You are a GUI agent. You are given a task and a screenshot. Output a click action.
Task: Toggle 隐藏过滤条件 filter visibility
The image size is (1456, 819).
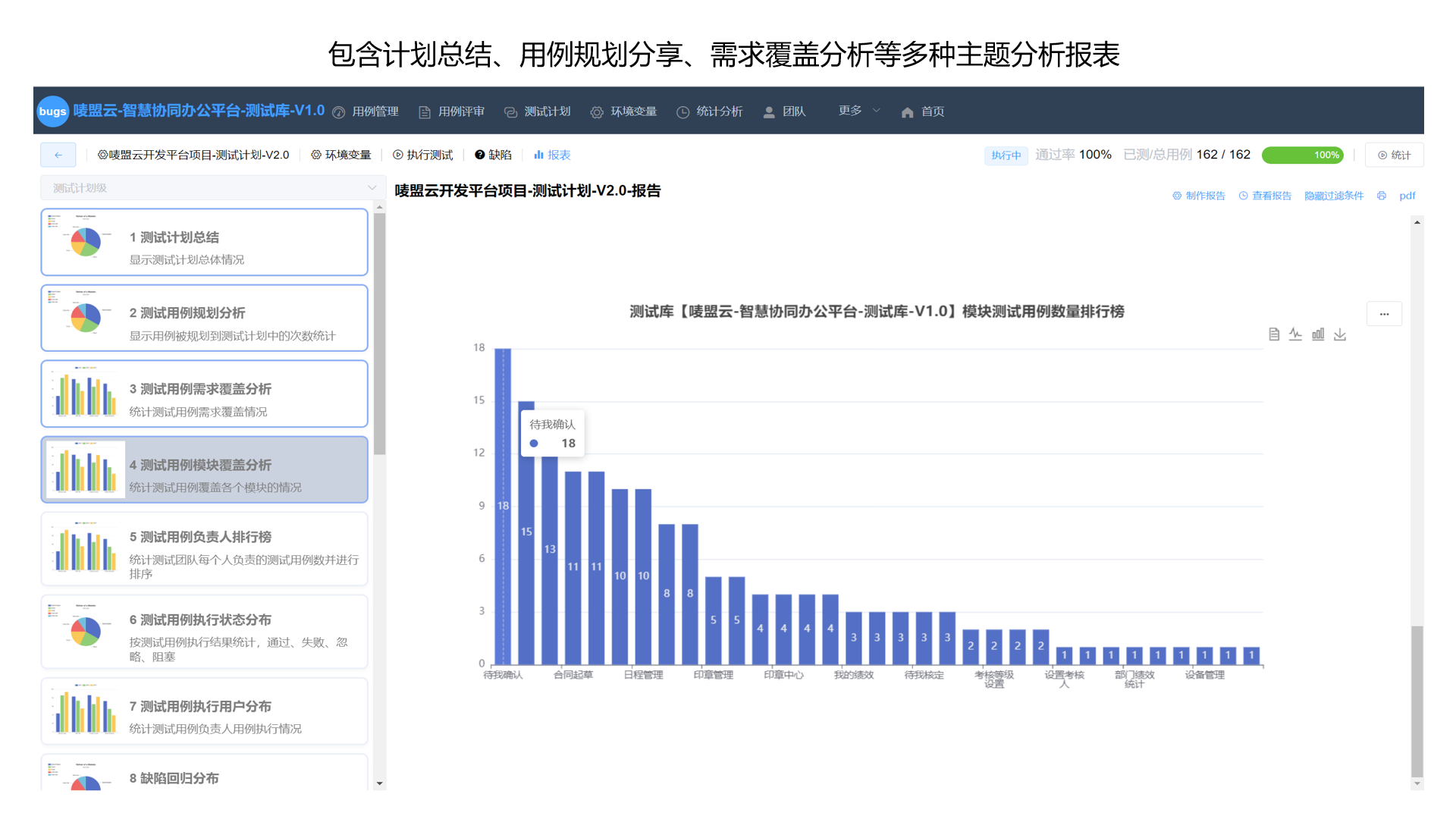pos(1333,196)
